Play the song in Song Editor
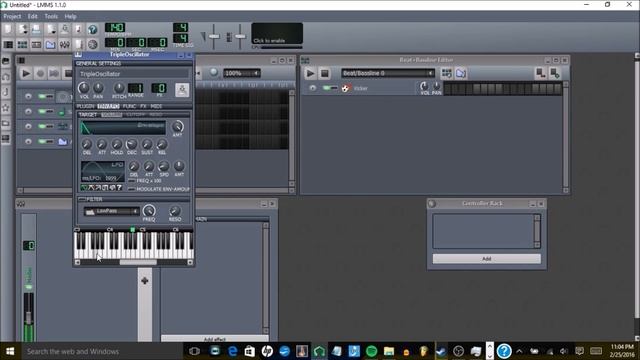640x360 pixels. point(26,73)
